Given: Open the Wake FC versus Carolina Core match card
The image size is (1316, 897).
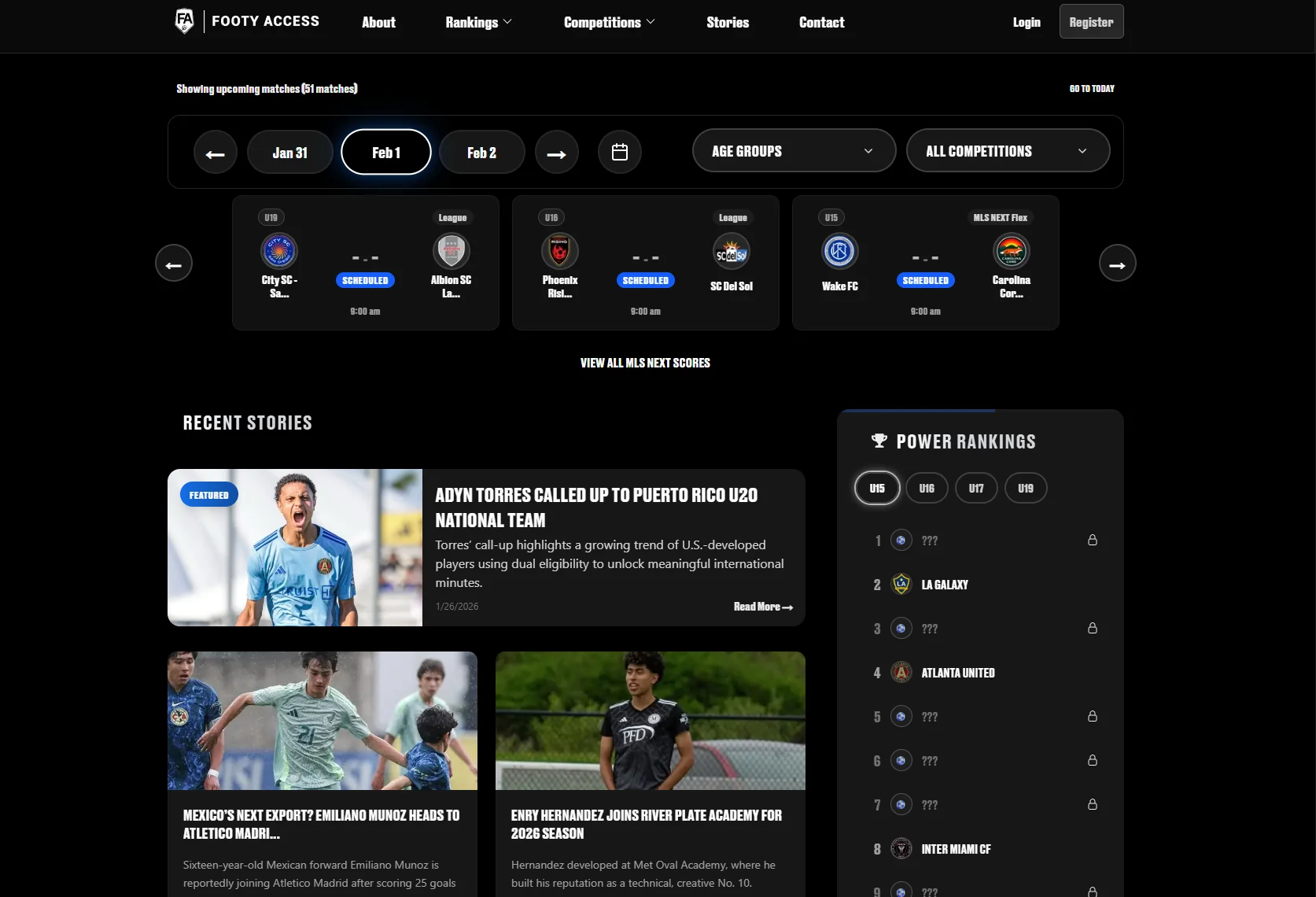Looking at the screenshot, I should pos(925,263).
